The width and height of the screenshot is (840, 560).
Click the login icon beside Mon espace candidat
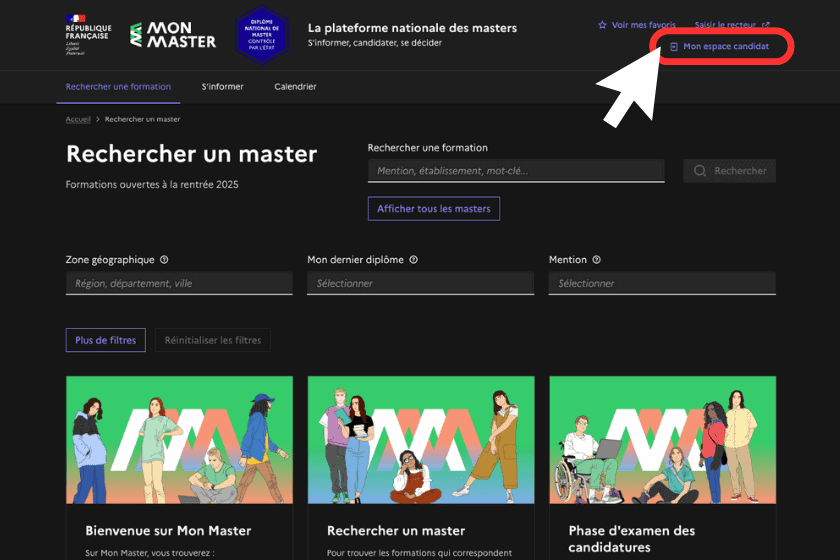674,47
